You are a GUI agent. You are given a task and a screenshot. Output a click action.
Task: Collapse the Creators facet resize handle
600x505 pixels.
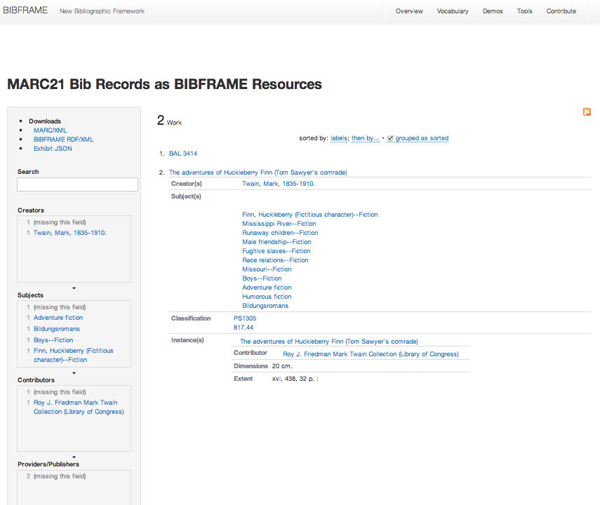coord(74,288)
